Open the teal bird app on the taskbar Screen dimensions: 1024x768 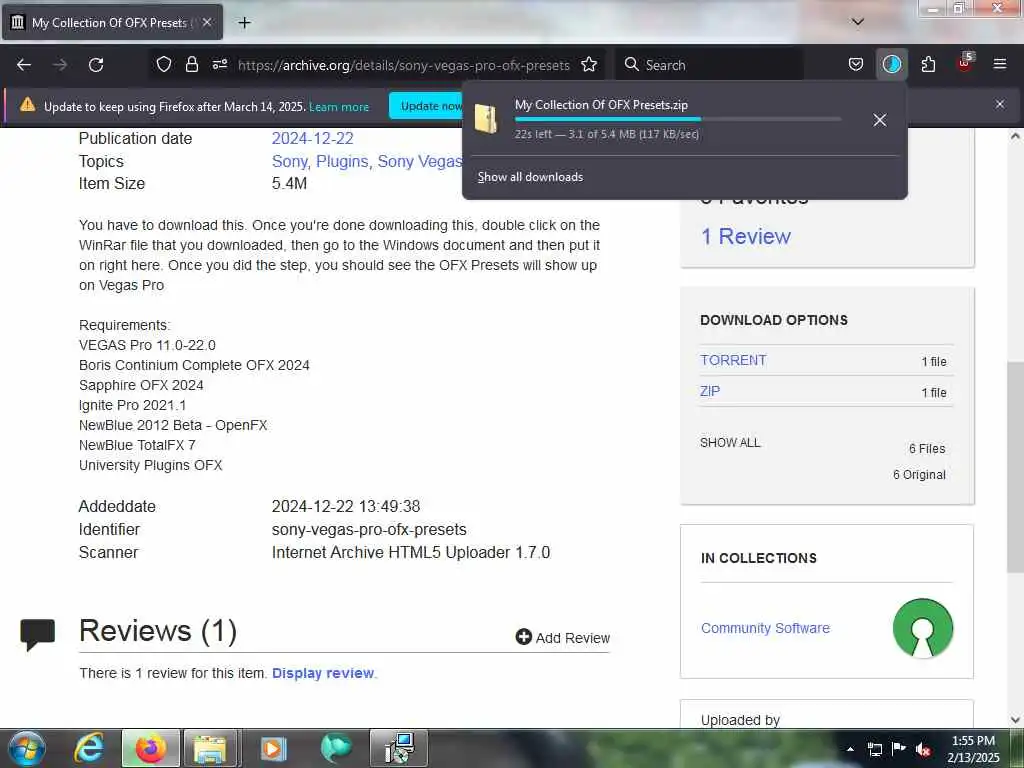336,748
